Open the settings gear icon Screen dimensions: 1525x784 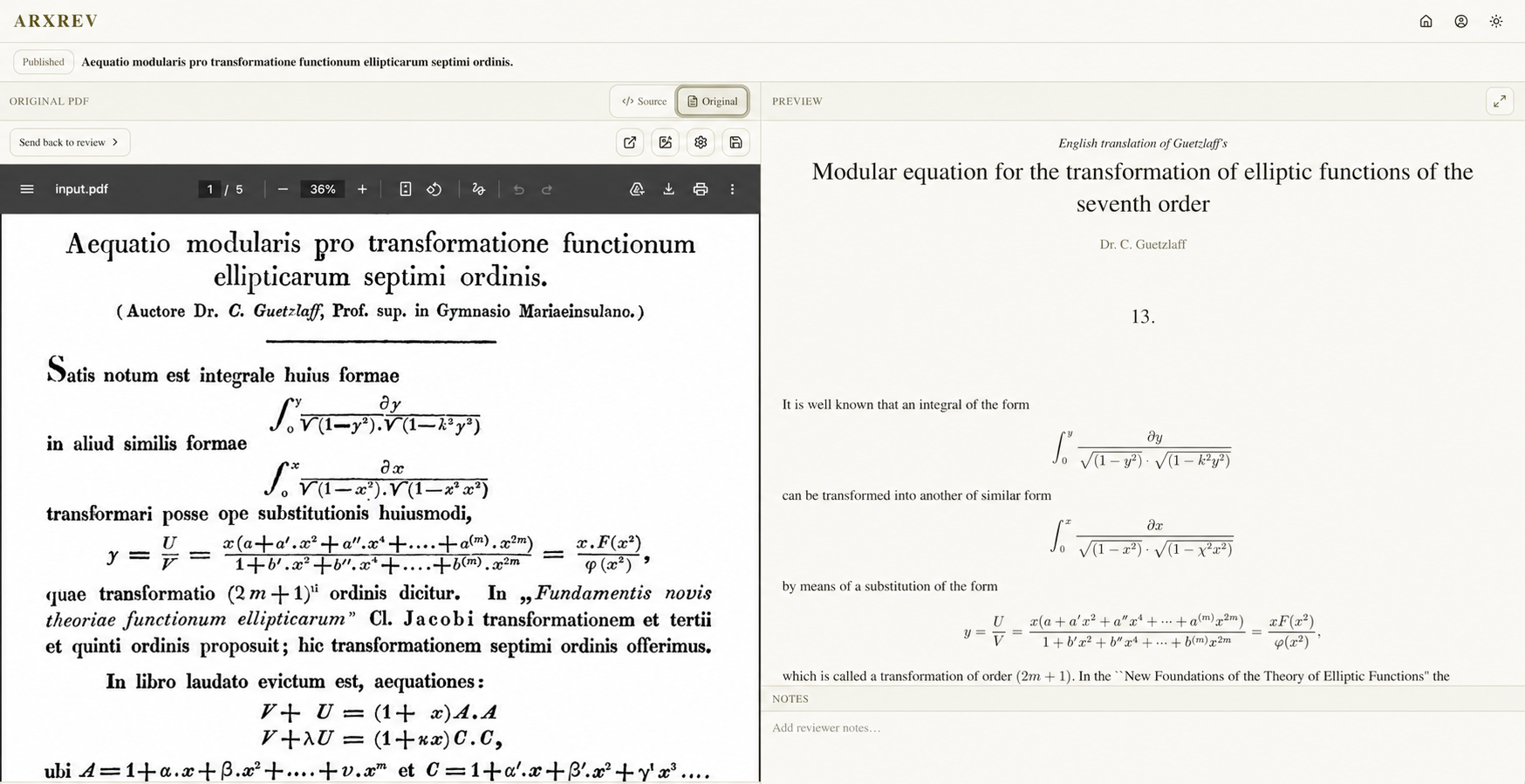tap(701, 142)
